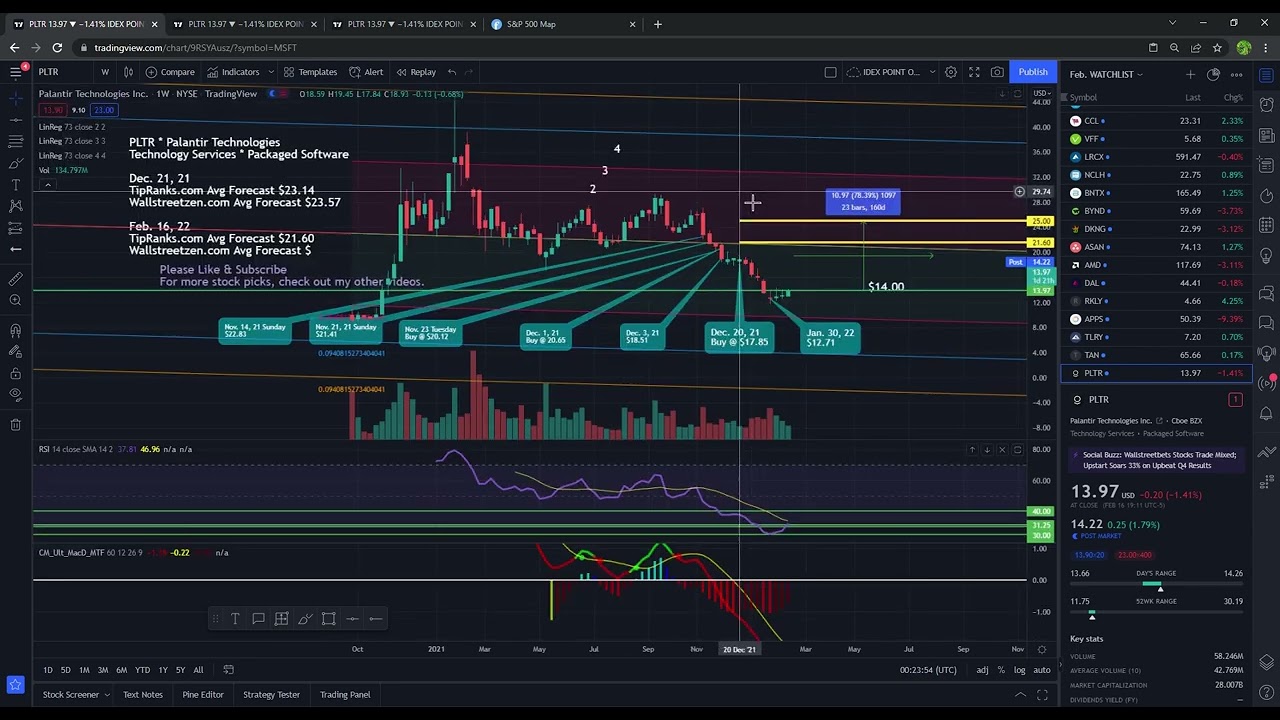This screenshot has width=1280, height=720.
Task: Toggle adj price adjustment
Action: pyautogui.click(x=982, y=670)
